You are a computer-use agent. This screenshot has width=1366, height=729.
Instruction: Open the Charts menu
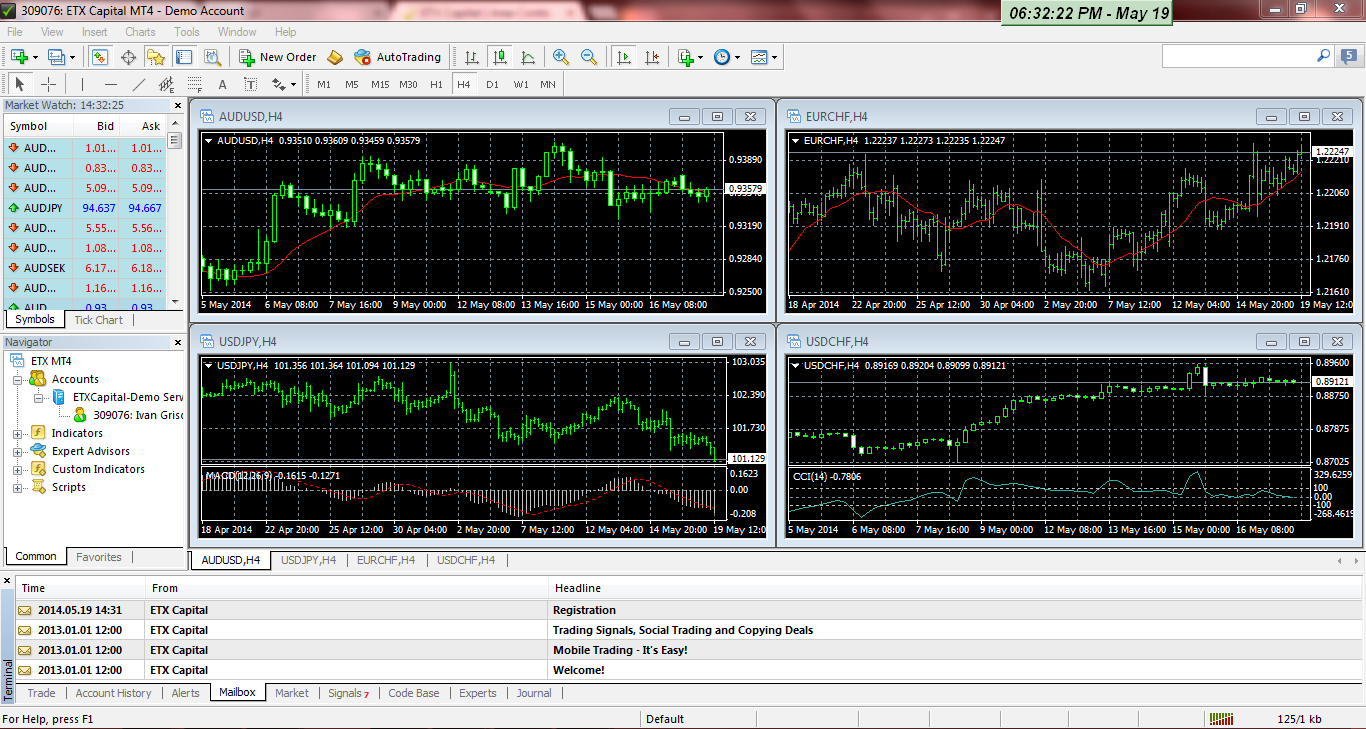tap(140, 32)
